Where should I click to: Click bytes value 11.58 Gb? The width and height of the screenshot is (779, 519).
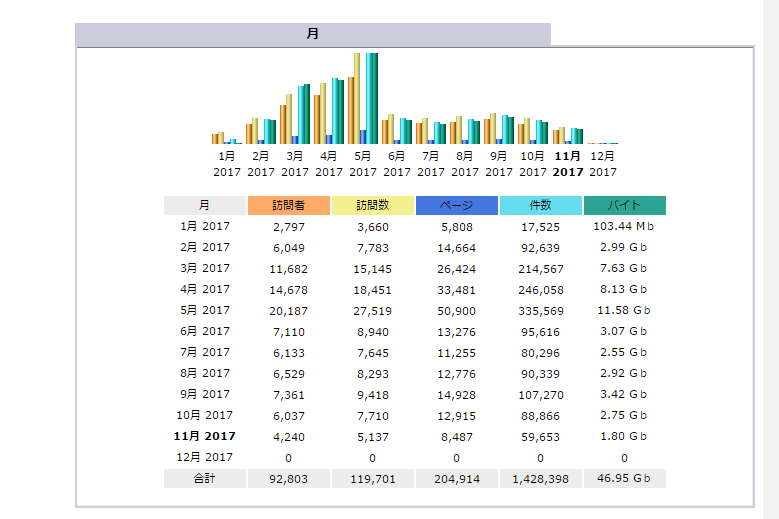(x=624, y=310)
